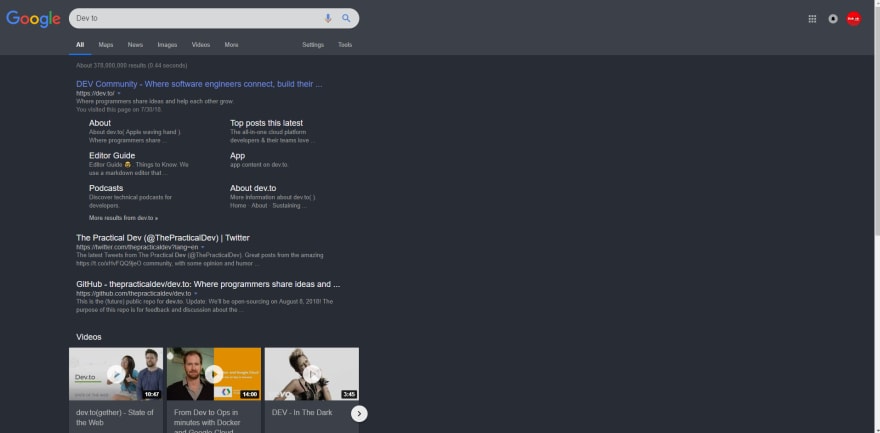Play the dev.to(gether) State of the Web video
The width and height of the screenshot is (880, 433).
116,374
